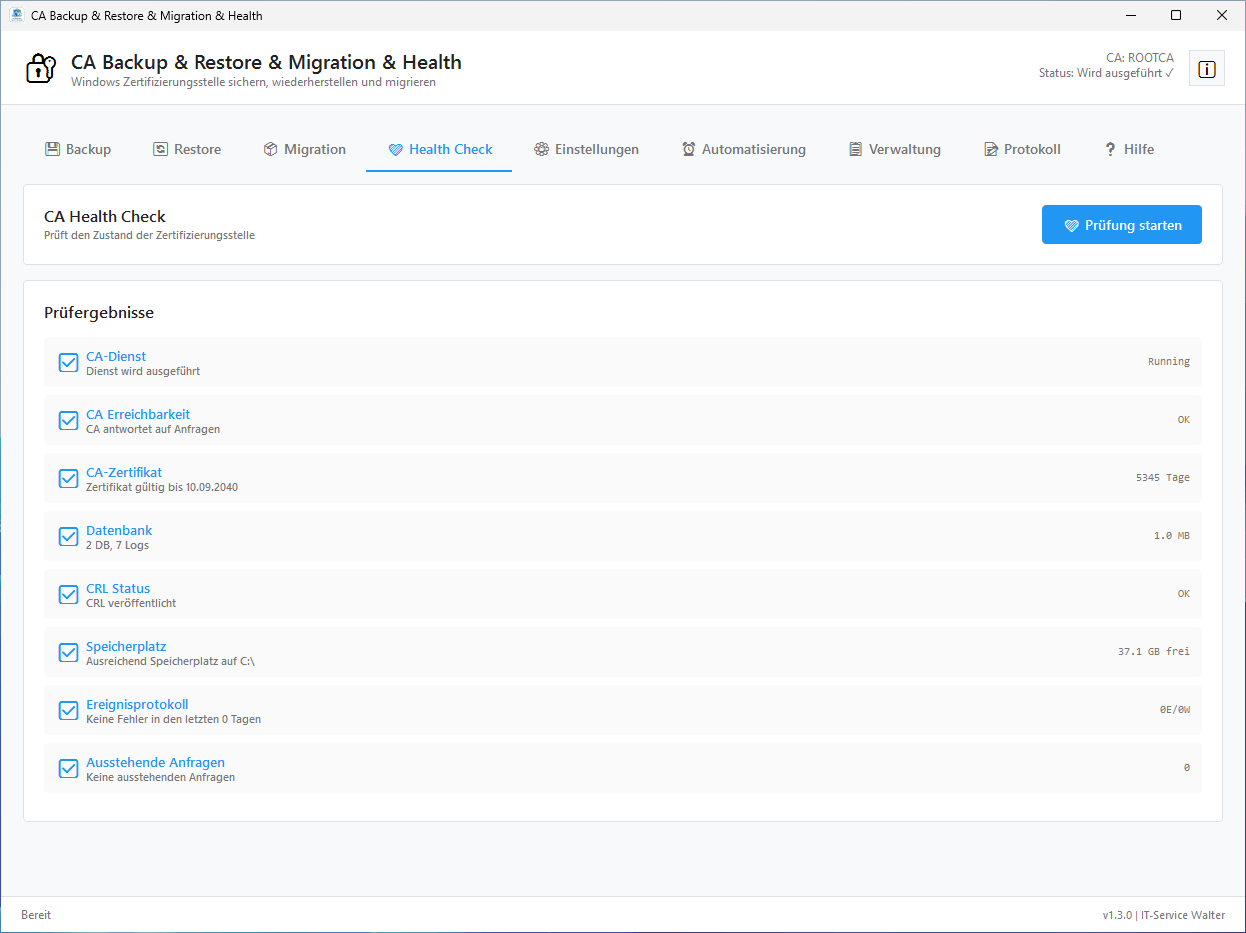The width and height of the screenshot is (1246, 933).
Task: Click the alarm clock icon on Automatisierung tab
Action: point(689,149)
